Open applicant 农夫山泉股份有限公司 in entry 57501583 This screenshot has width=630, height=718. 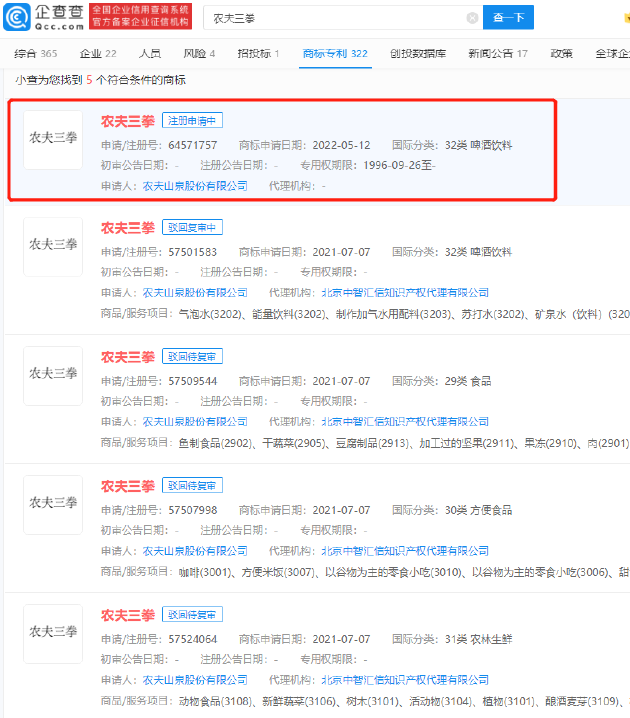(x=195, y=293)
